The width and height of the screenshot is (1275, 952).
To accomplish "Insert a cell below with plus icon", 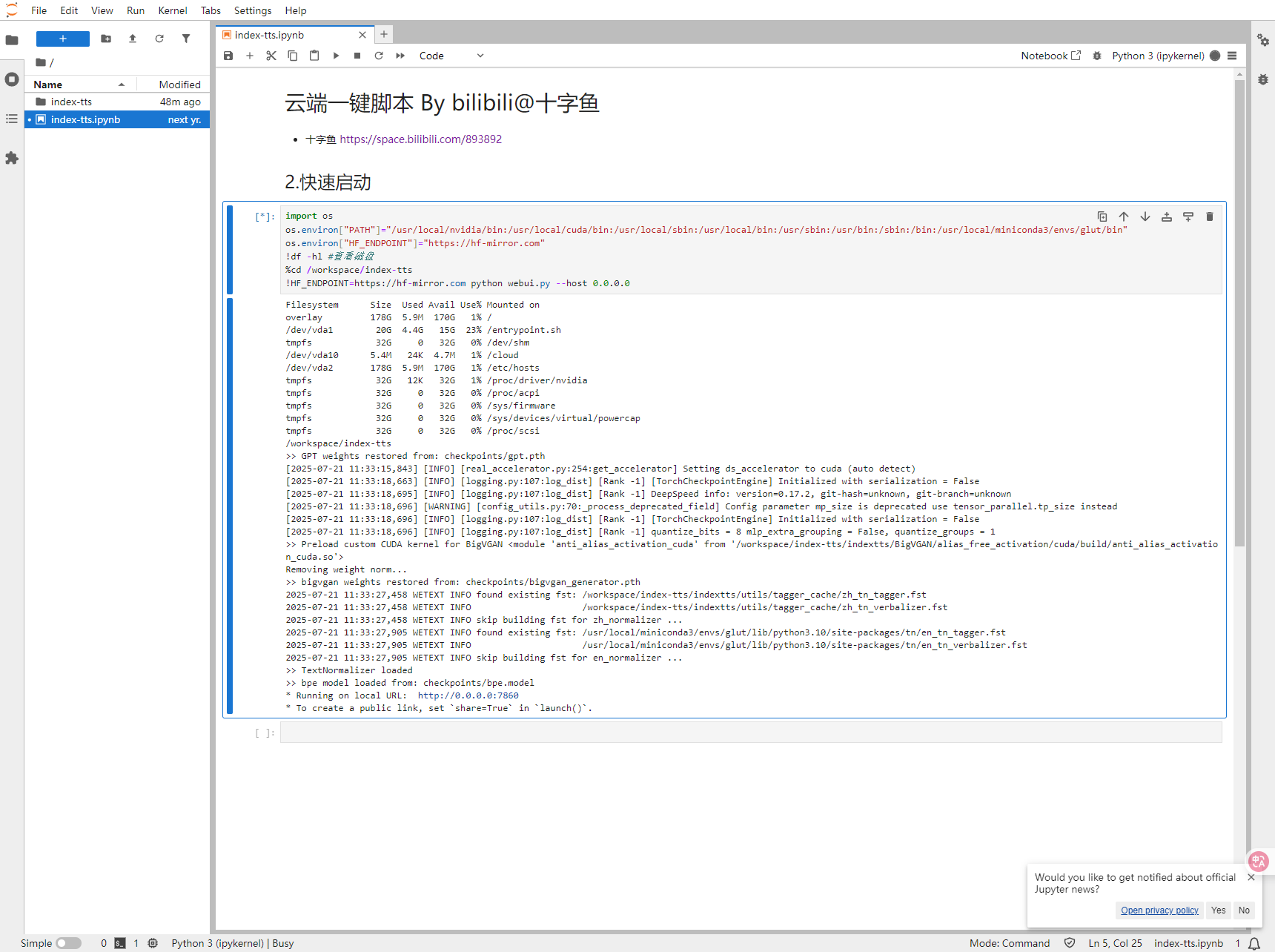I will click(250, 56).
